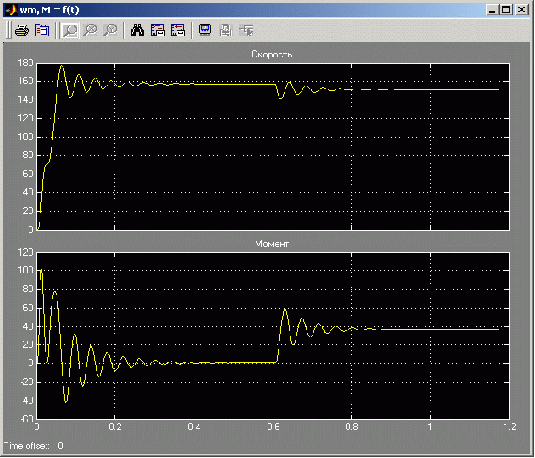This screenshot has height=458, width=535.
Task: Open the Signal selection toolbar icon
Action: (x=246, y=31)
